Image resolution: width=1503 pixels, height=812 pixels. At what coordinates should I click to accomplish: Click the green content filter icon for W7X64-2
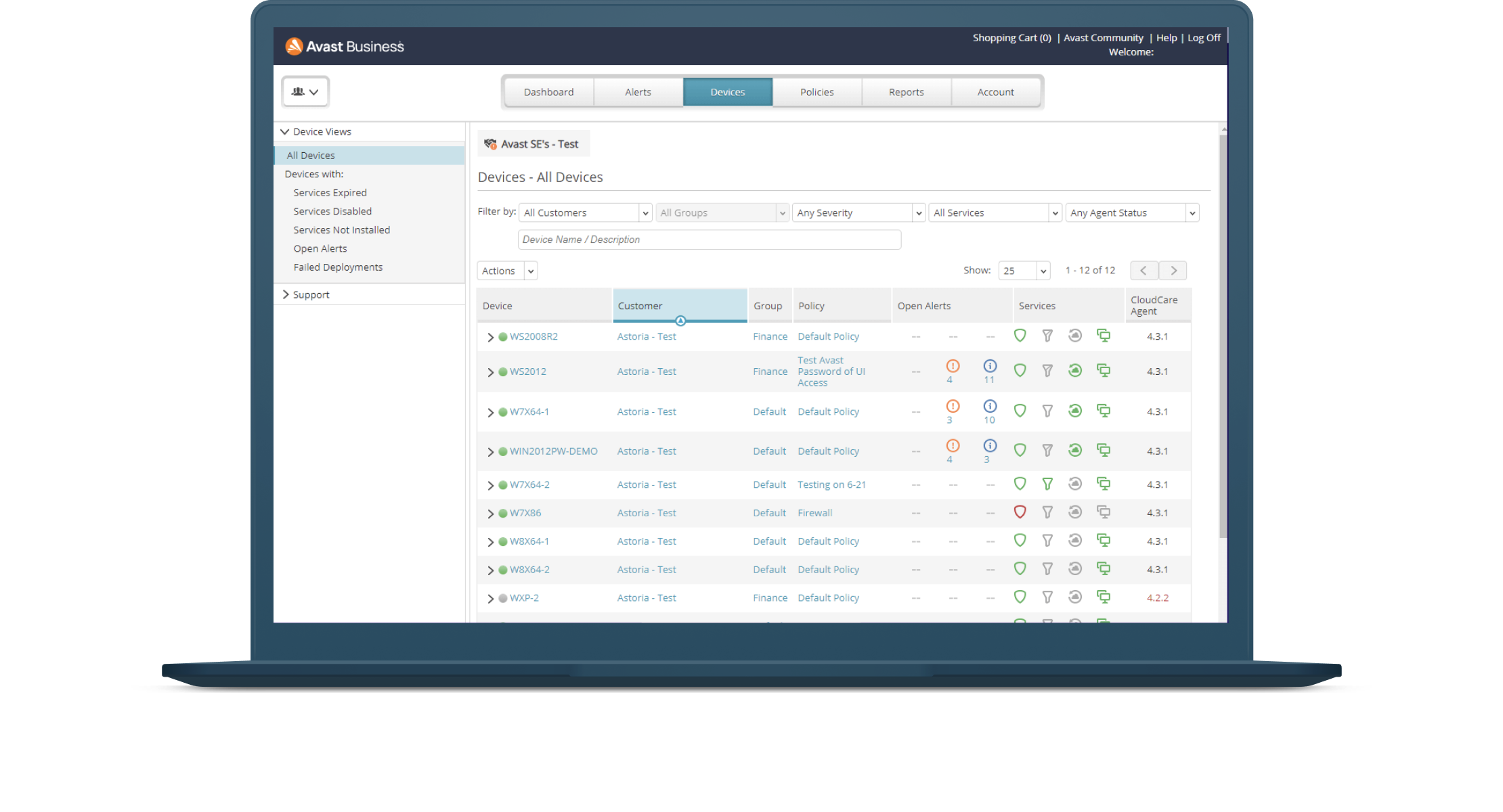click(1047, 484)
